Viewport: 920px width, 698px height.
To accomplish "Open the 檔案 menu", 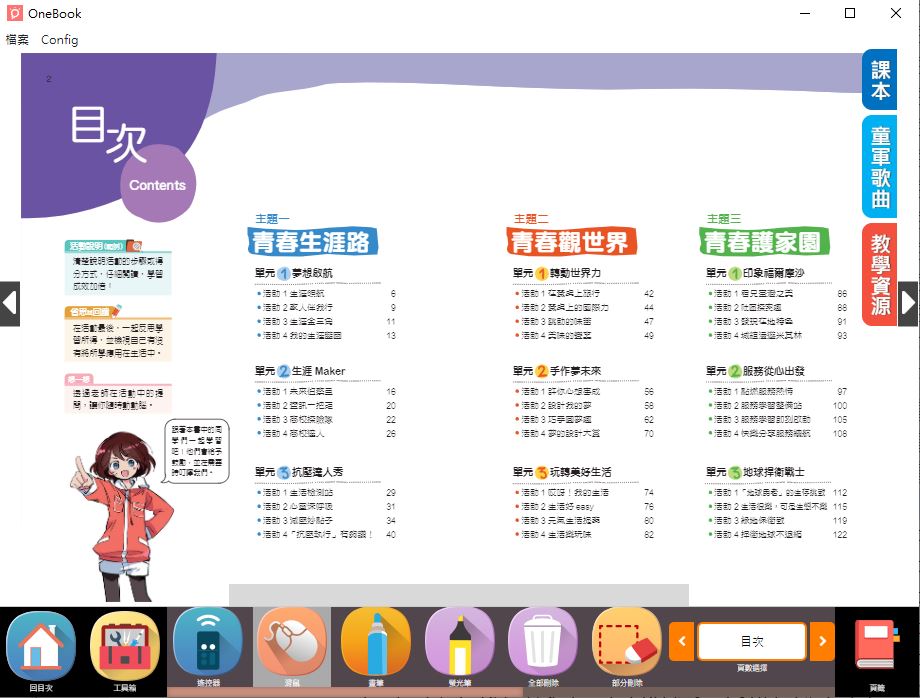I will coord(17,39).
